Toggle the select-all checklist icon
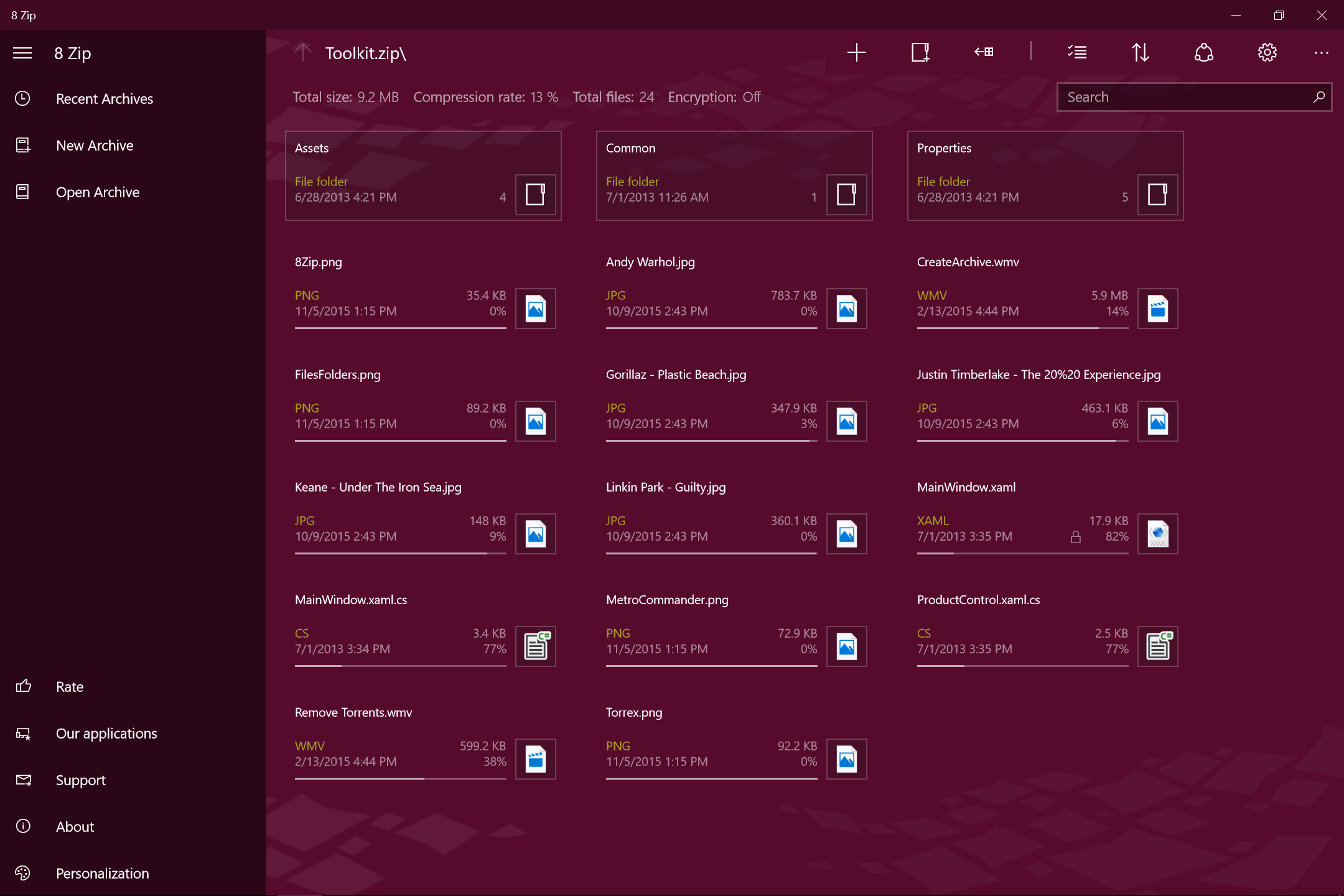The width and height of the screenshot is (1344, 896). click(1077, 52)
